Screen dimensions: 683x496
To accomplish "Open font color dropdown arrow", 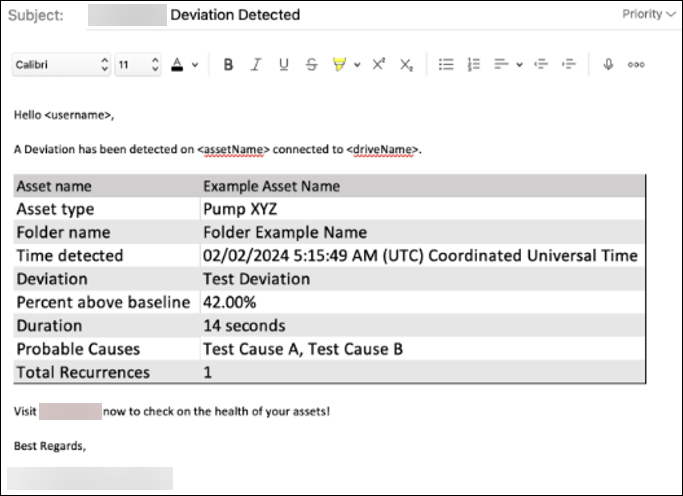I will pyautogui.click(x=195, y=65).
